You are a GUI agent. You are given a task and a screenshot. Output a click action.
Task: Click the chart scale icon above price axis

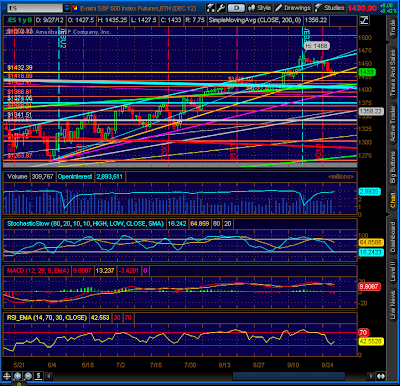pyautogui.click(x=364, y=20)
